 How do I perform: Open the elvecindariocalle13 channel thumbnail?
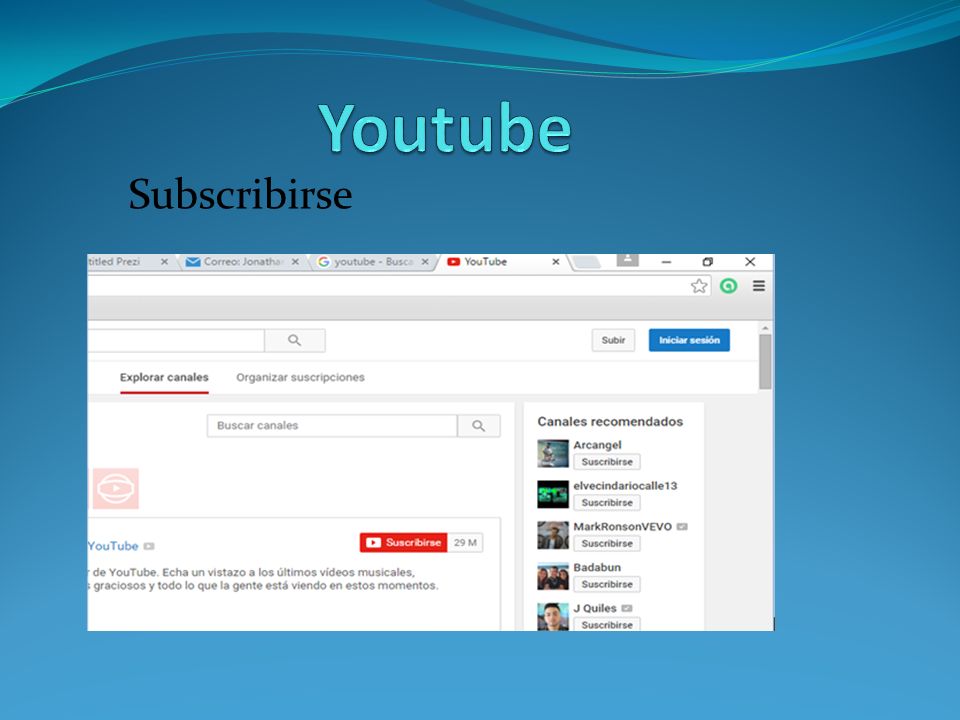(x=553, y=495)
